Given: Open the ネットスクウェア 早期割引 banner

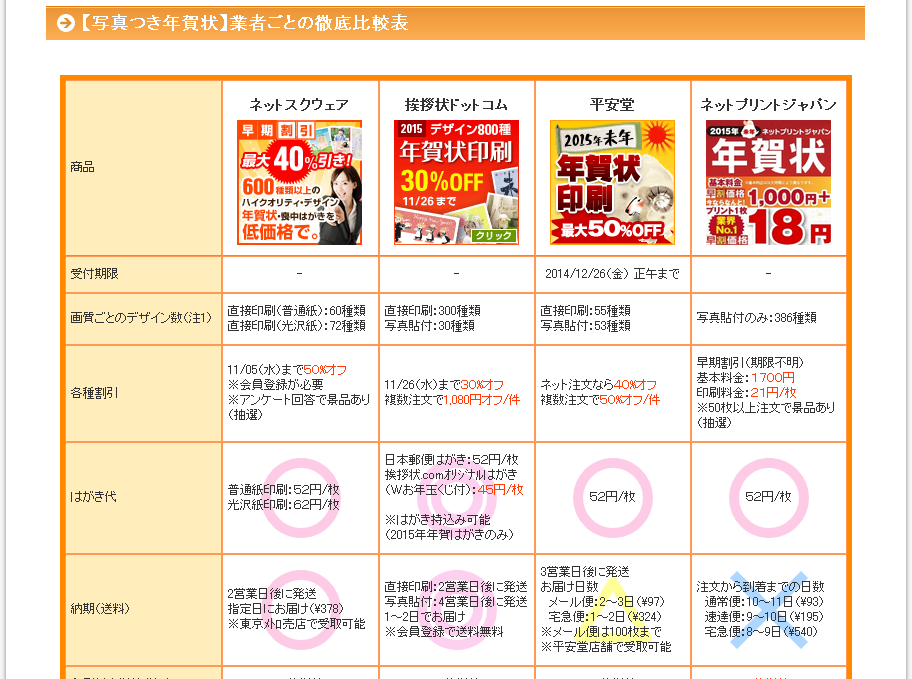Looking at the screenshot, I should pyautogui.click(x=300, y=182).
